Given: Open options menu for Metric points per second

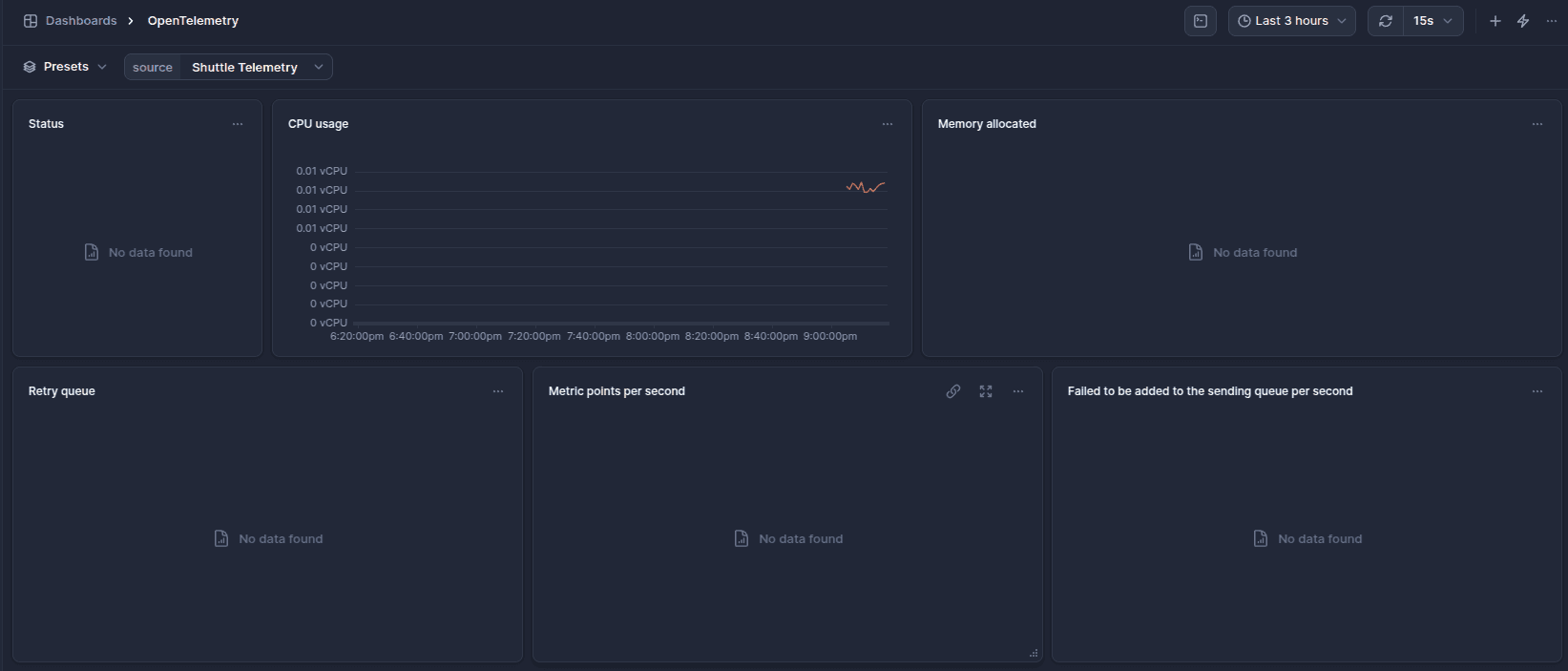Looking at the screenshot, I should (1018, 391).
